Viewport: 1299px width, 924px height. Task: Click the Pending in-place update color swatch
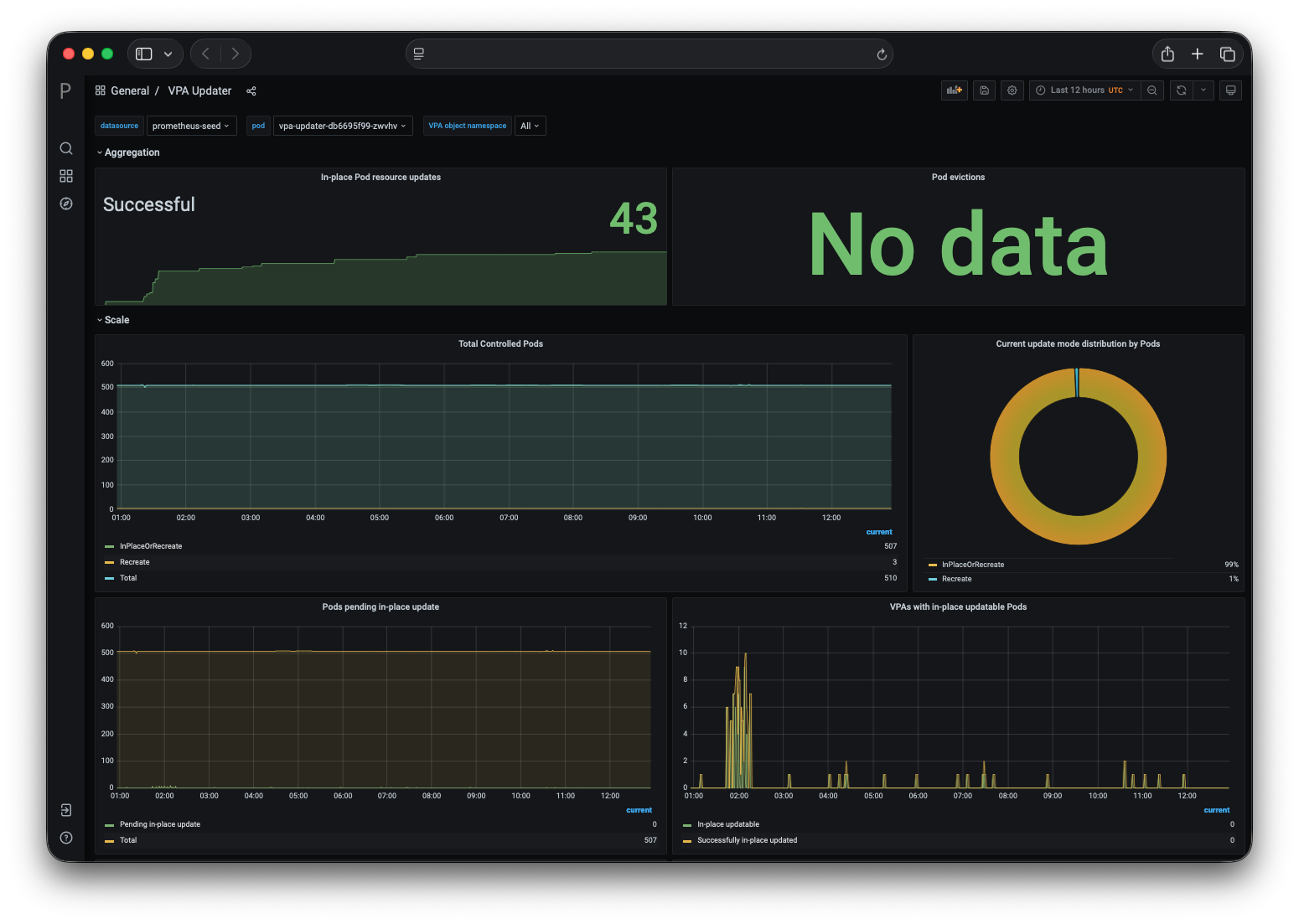tap(109, 825)
